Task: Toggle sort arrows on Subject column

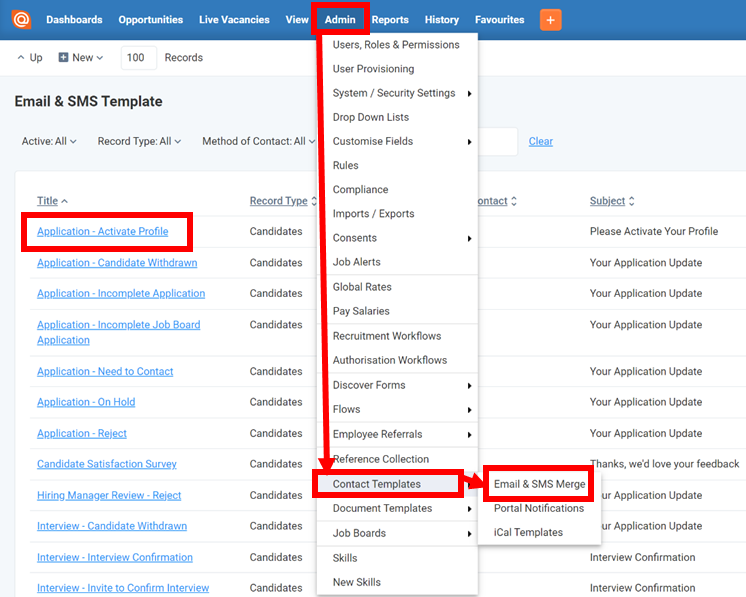Action: pyautogui.click(x=631, y=201)
